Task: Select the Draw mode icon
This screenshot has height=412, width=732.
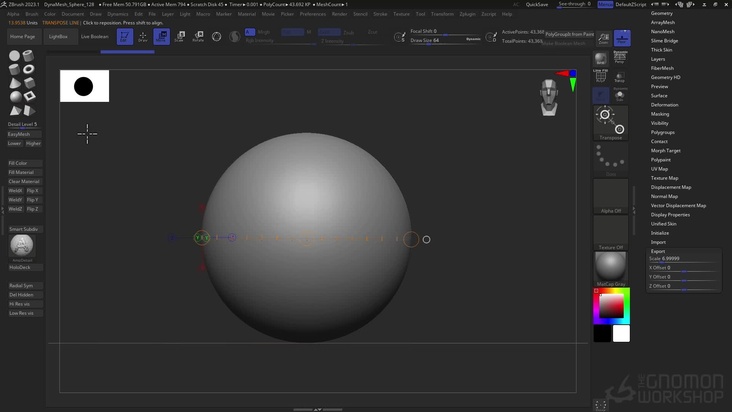Action: coord(143,36)
